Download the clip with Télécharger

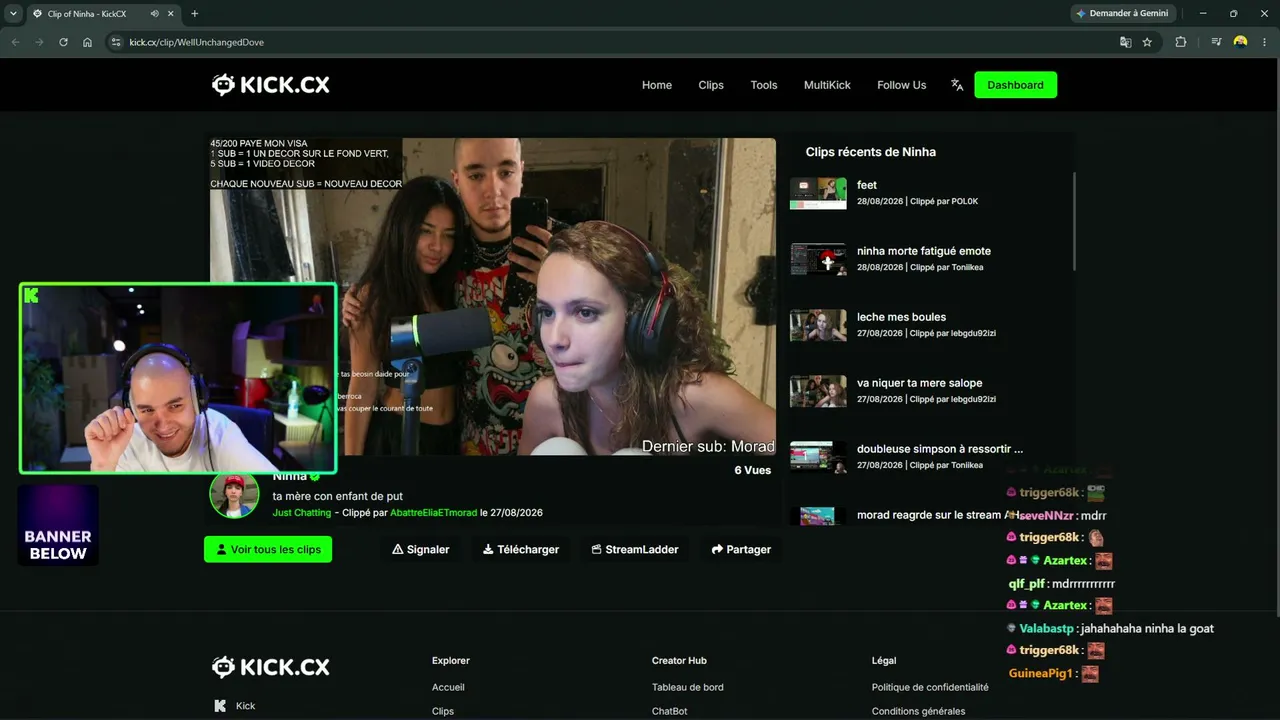tap(520, 549)
